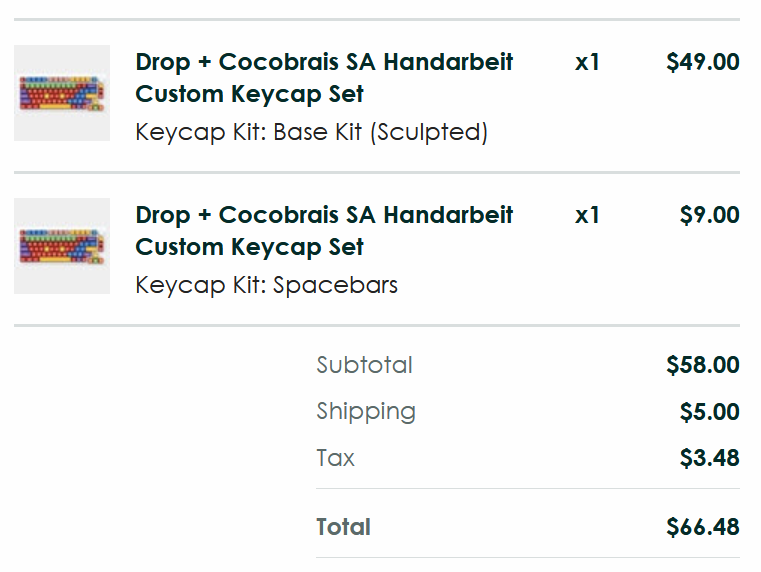The height and width of the screenshot is (572, 761).
Task: Click the $66.48 order total
Action: point(703,527)
